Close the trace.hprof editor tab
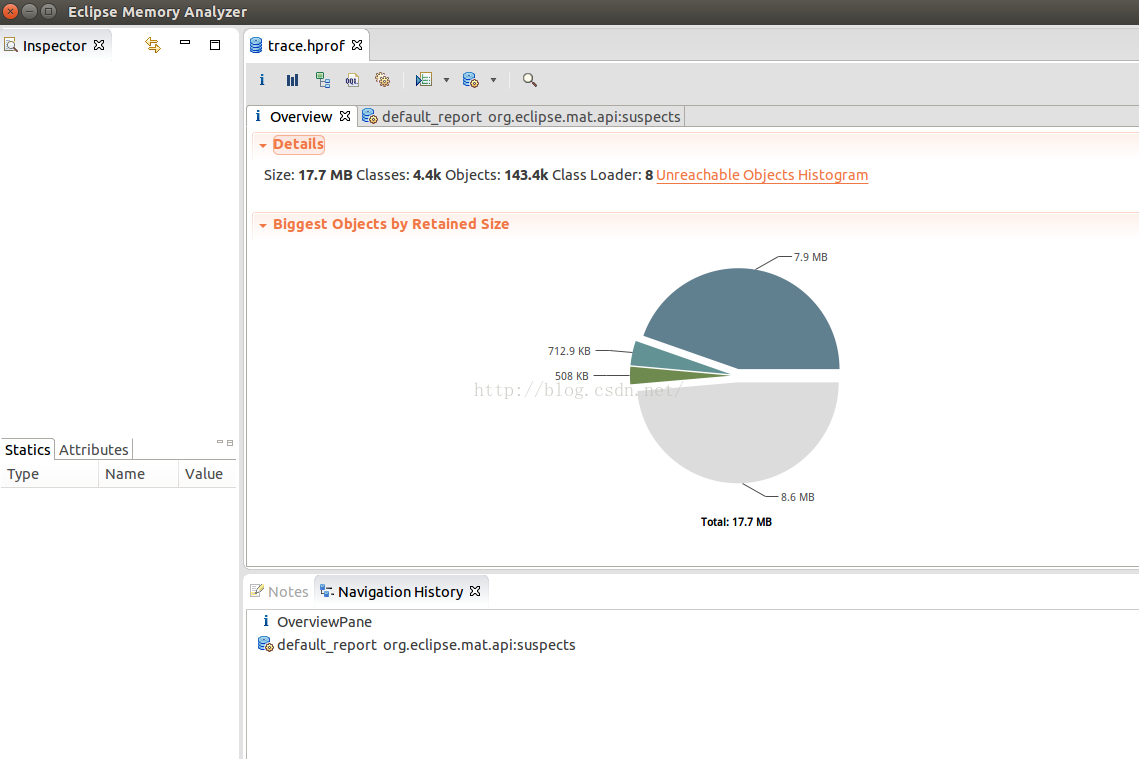The image size is (1139, 759). point(357,45)
